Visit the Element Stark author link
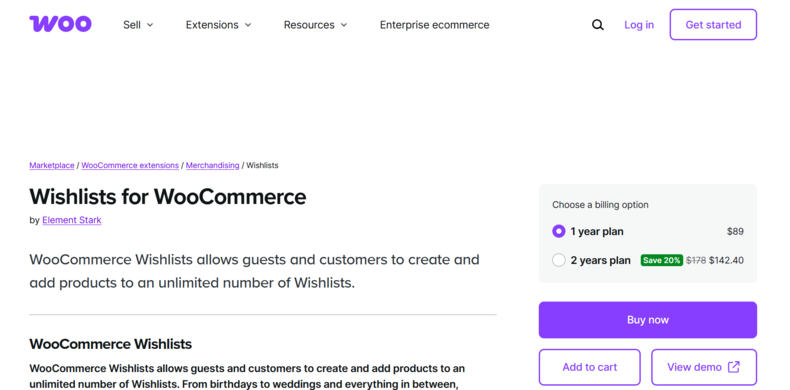Screen dimensions: 790x390 click(x=72, y=220)
